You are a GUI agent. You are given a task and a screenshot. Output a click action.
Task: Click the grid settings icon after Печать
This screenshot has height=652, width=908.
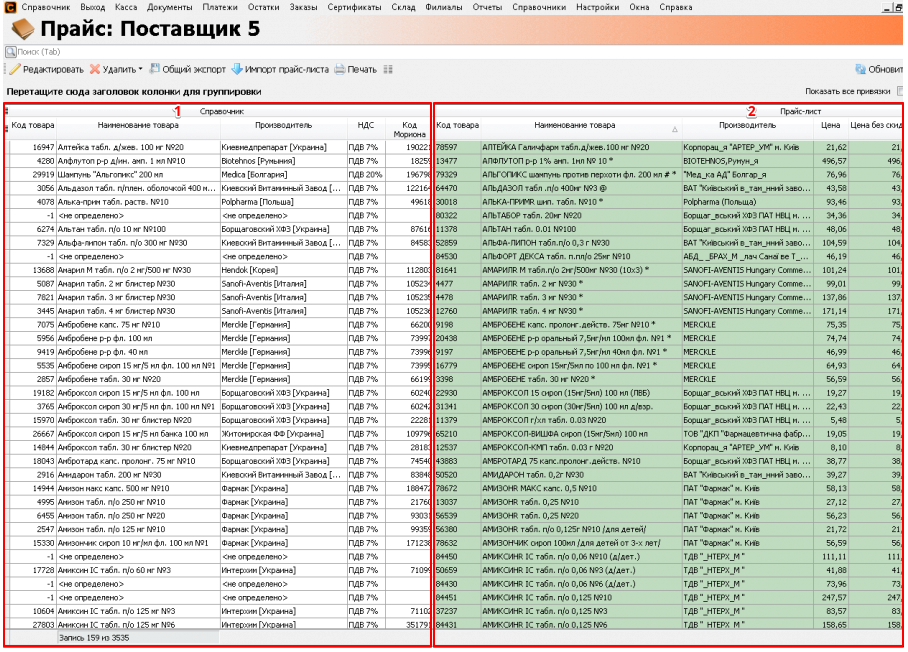click(388, 70)
